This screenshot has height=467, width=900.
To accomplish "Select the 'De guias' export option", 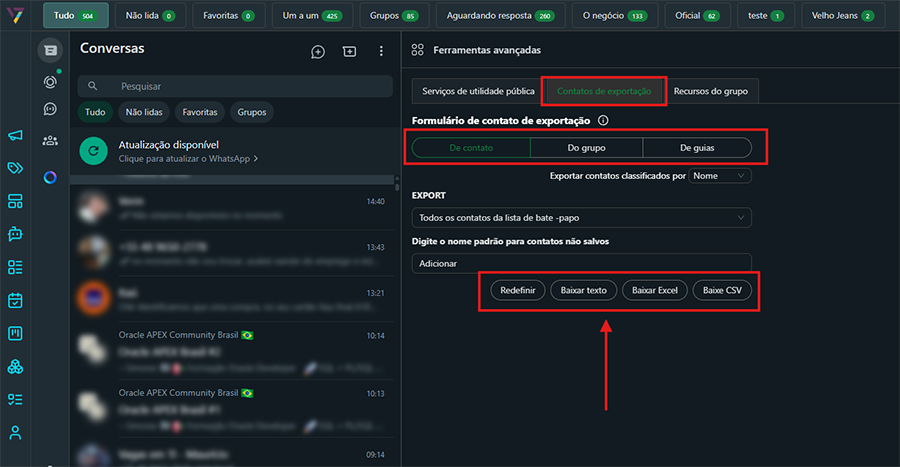I will click(698, 148).
